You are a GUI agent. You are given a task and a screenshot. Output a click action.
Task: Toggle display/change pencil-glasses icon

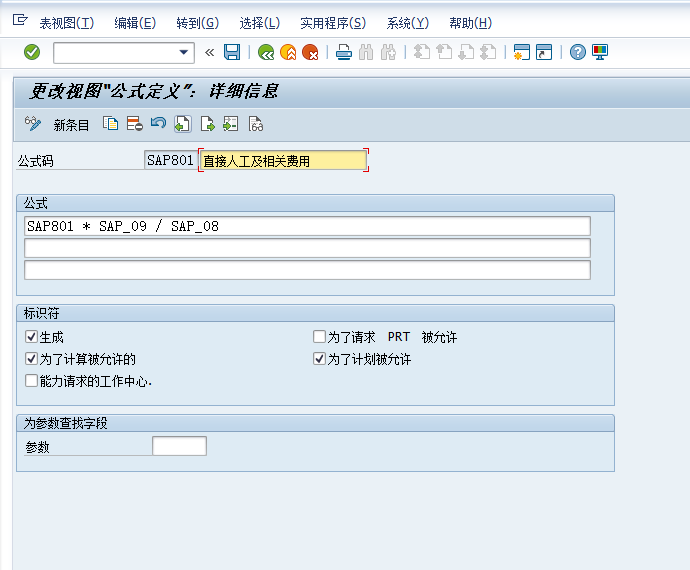click(x=33, y=124)
